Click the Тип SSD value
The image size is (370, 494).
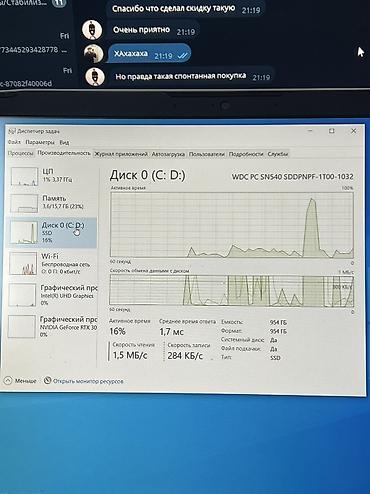[x=275, y=358]
